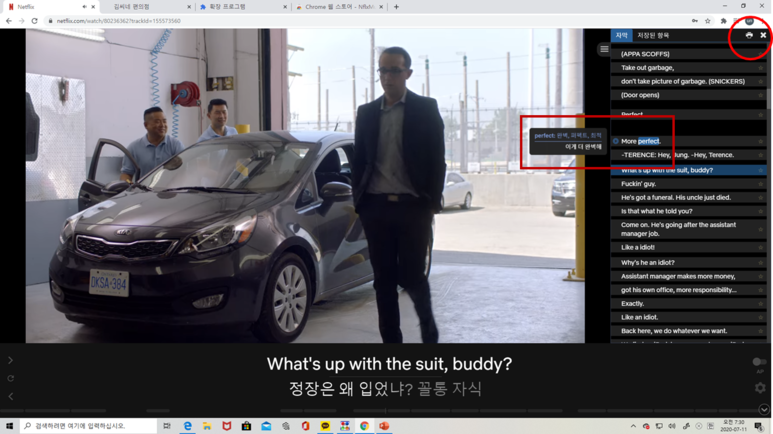Open the Chrome extensions puzzle icon
773x434 pixels.
point(723,21)
